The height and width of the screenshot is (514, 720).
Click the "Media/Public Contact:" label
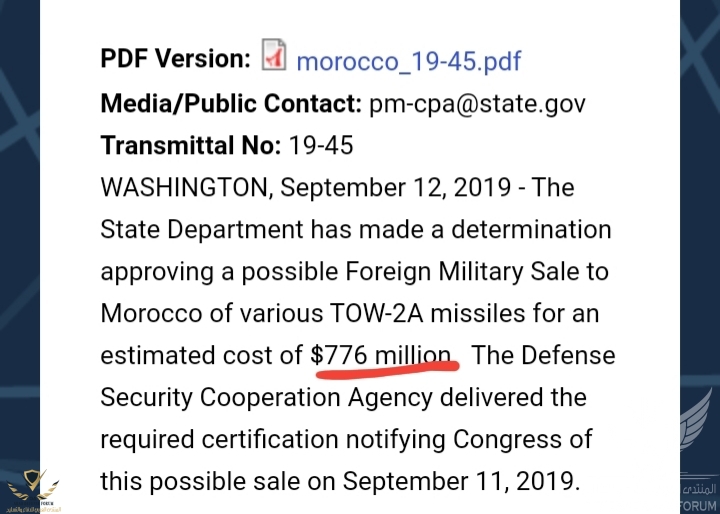point(229,103)
